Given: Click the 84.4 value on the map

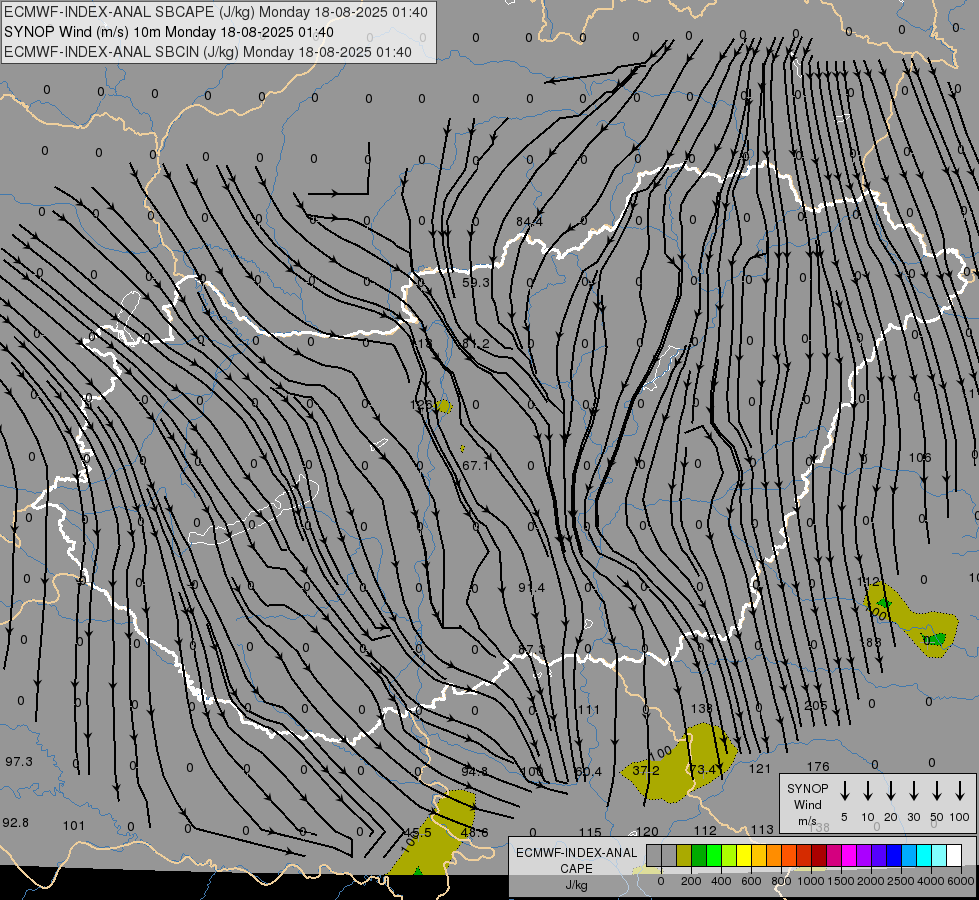Looking at the screenshot, I should tap(529, 222).
